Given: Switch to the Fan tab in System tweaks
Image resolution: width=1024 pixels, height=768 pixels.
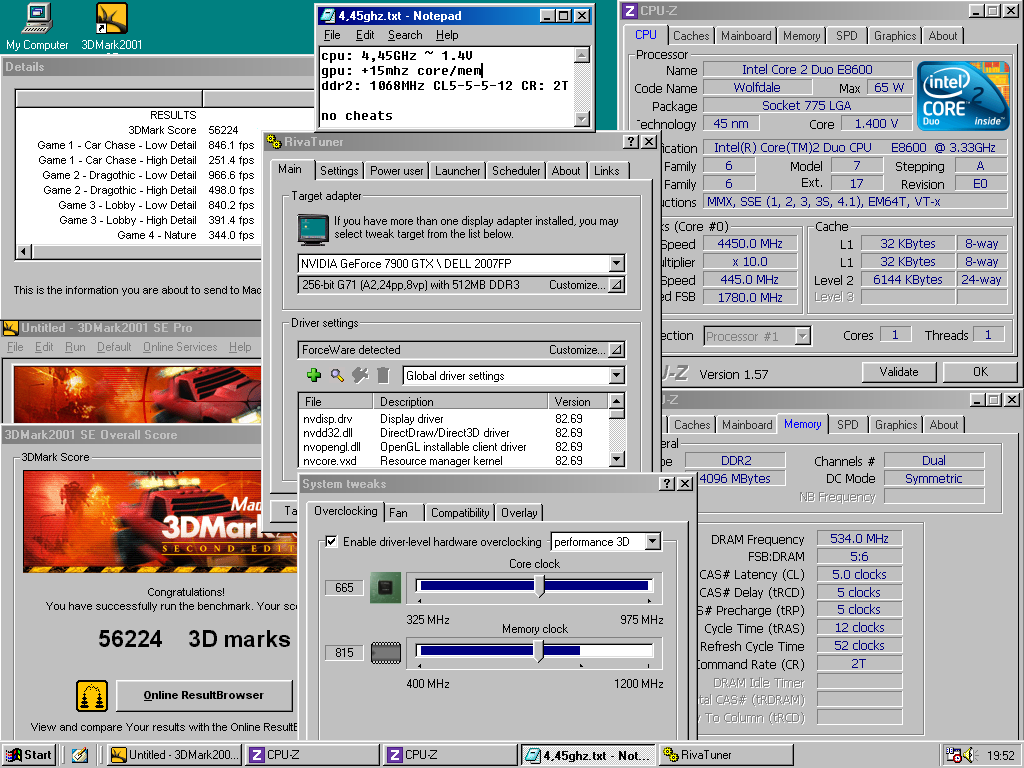Looking at the screenshot, I should click(398, 513).
